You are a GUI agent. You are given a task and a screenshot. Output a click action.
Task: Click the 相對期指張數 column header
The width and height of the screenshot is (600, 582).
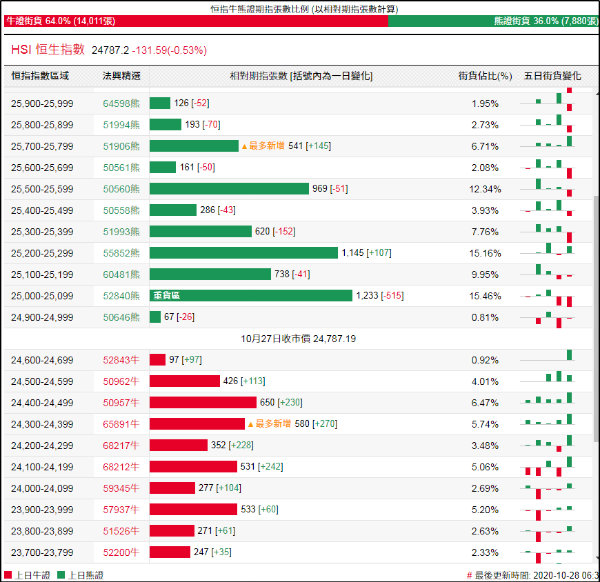click(x=301, y=76)
